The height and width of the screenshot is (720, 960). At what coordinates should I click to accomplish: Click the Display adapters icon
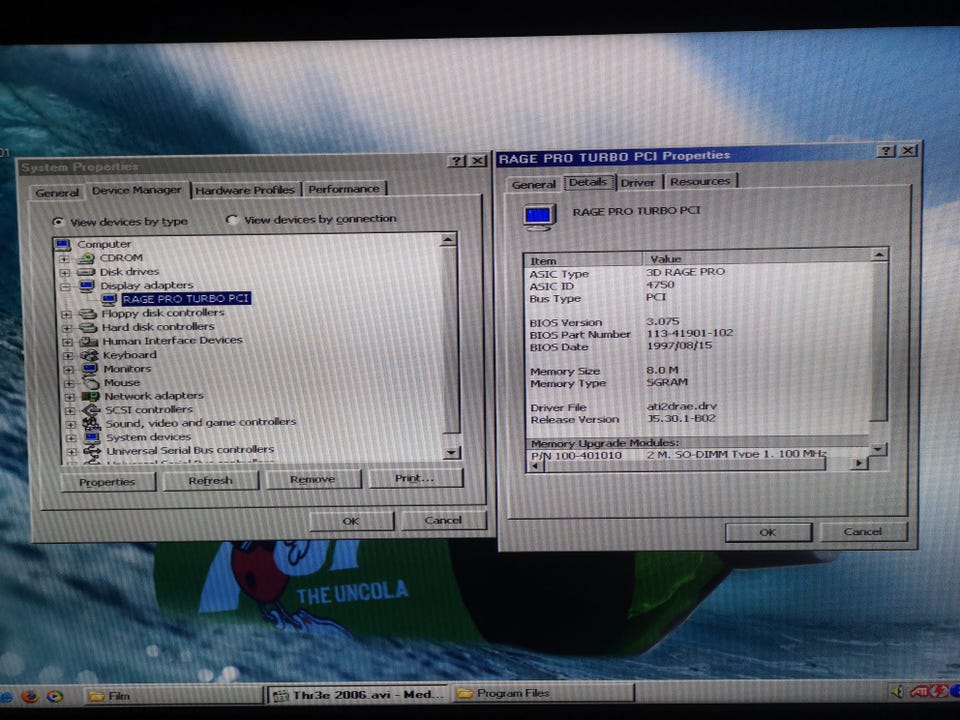pos(87,286)
